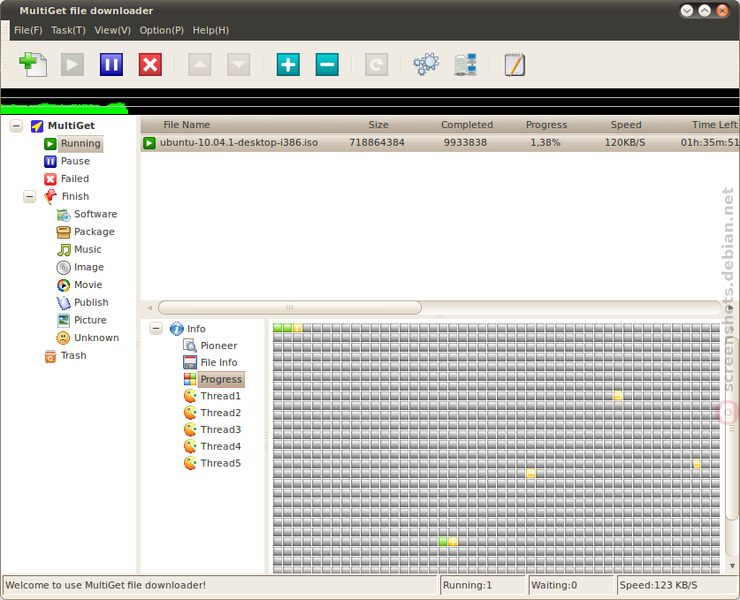Move task down with down-arrow icon
This screenshot has height=600, width=740.
[x=238, y=64]
